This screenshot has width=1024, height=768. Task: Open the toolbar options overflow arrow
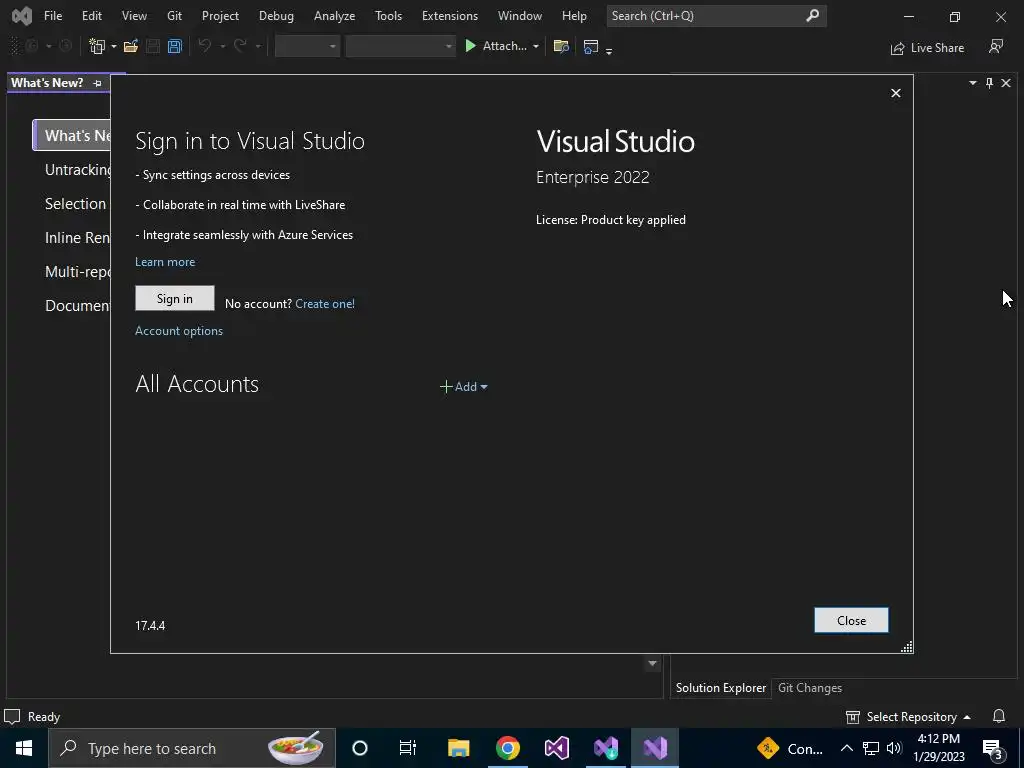click(609, 50)
